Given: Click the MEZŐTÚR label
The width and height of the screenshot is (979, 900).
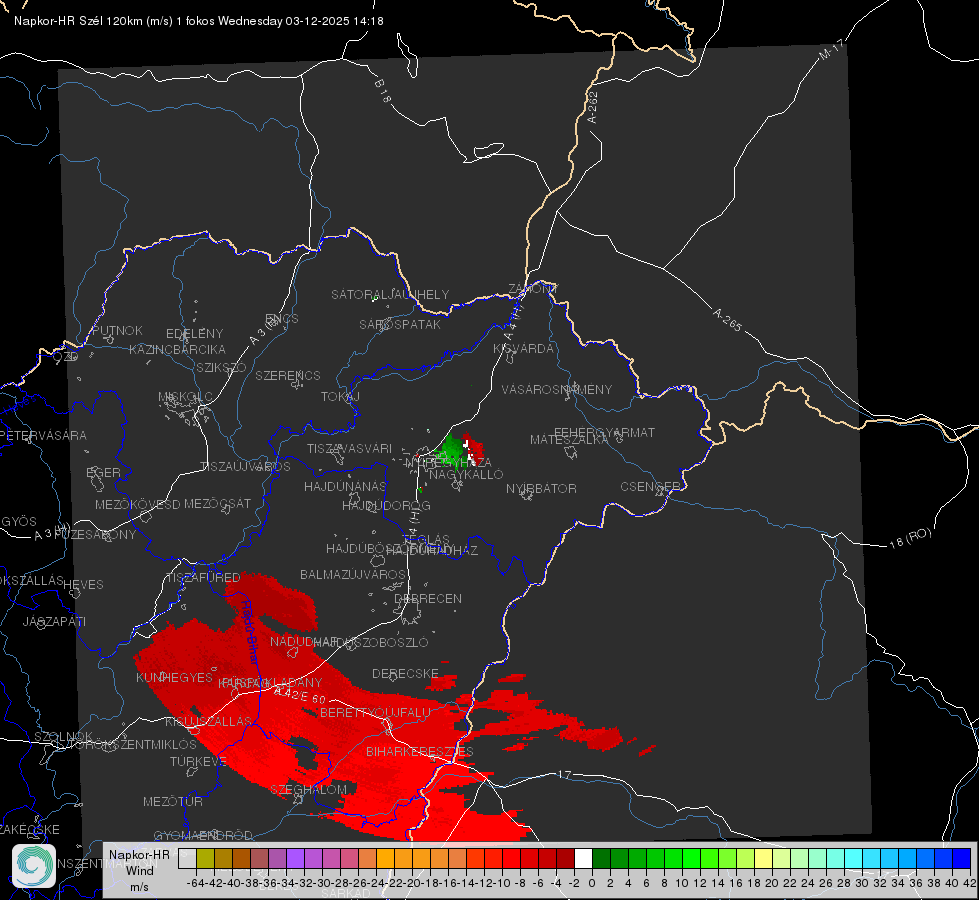Looking at the screenshot, I should pyautogui.click(x=172, y=801).
